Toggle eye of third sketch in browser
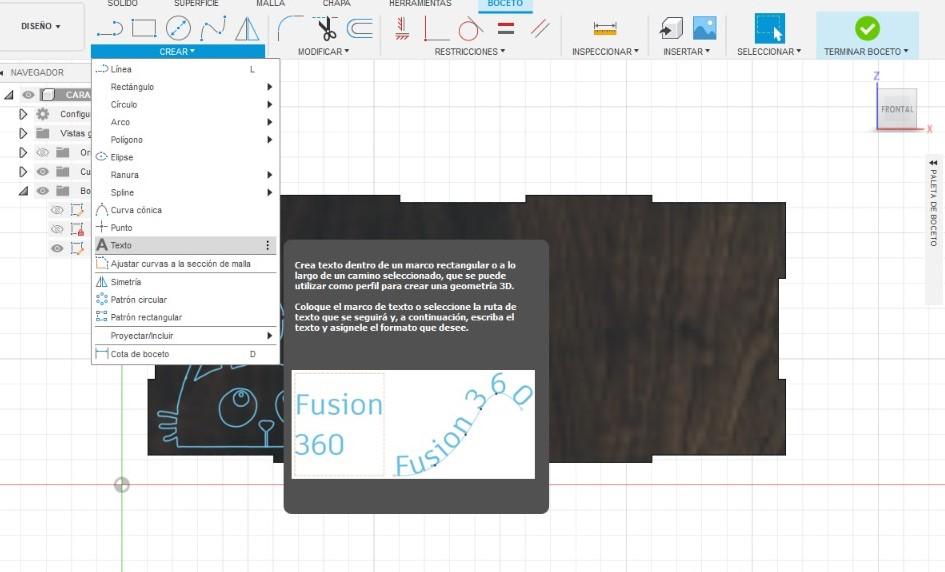This screenshot has width=945, height=572. coord(57,248)
